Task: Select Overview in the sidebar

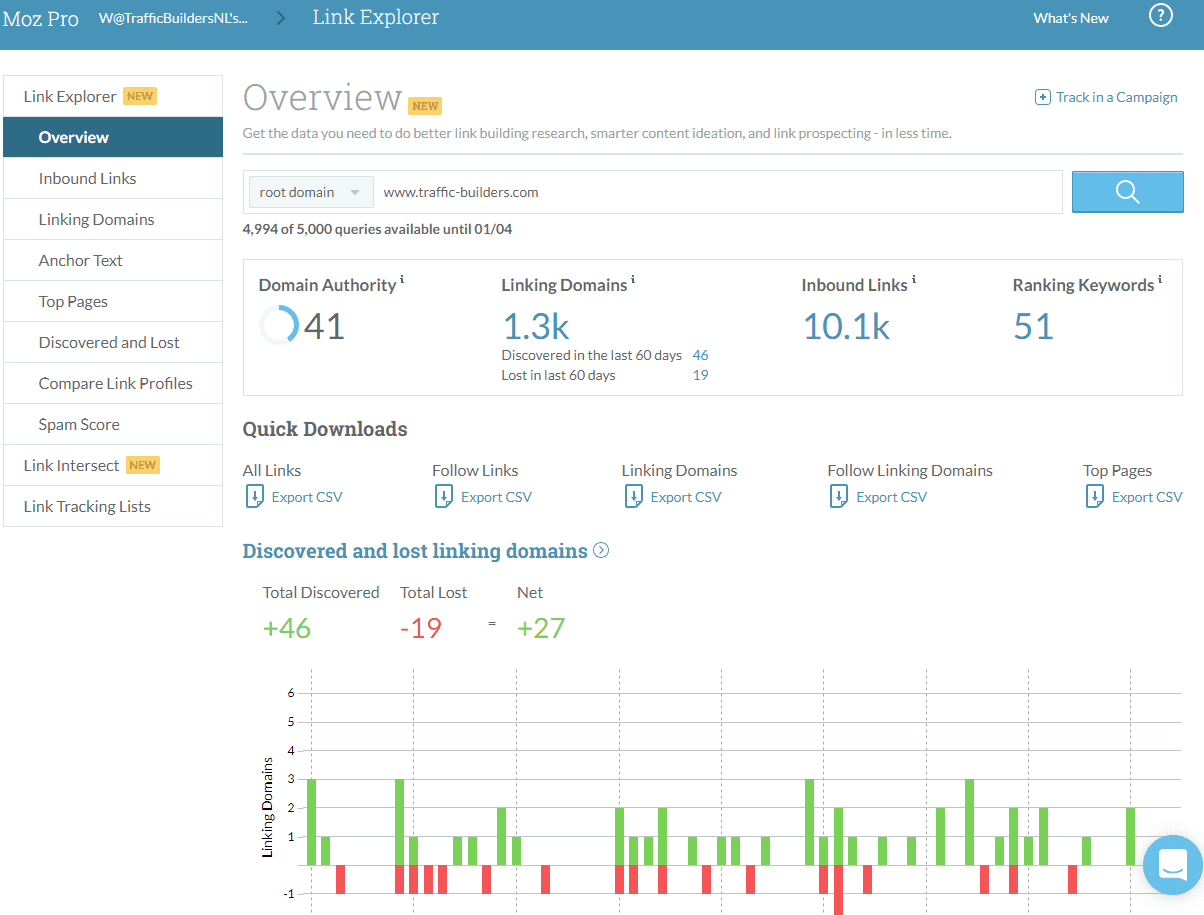Action: click(x=113, y=137)
